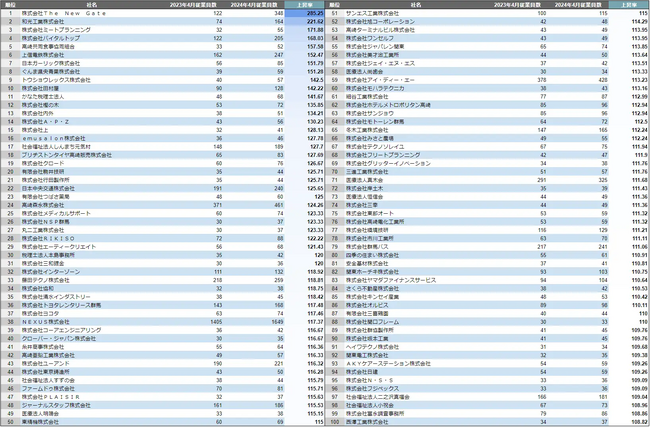Screen dimensions: 650x428
Task: Click 株式会社ヤマダファイナンスサービス name
Action: [391, 280]
